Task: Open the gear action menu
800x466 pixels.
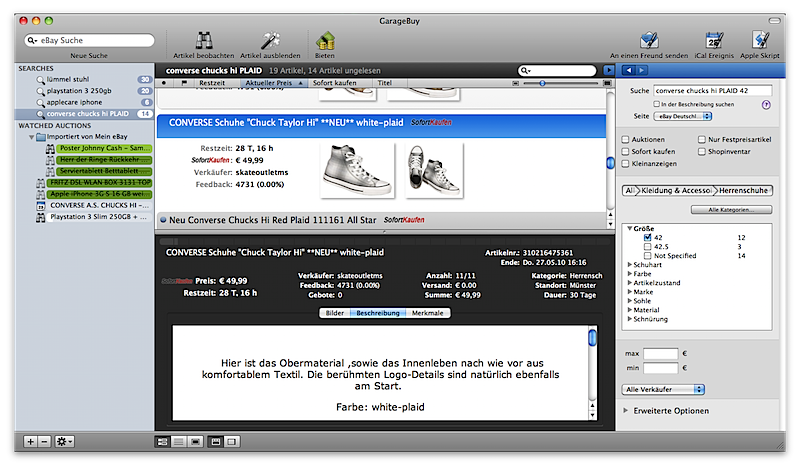Action: pos(64,442)
